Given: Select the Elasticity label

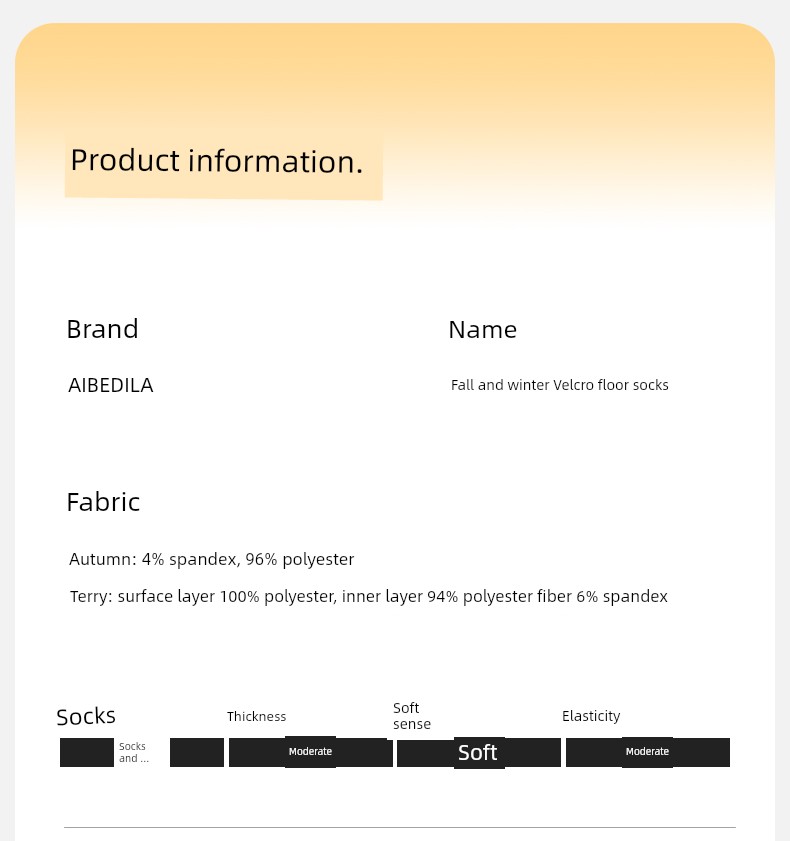Looking at the screenshot, I should (x=591, y=716).
